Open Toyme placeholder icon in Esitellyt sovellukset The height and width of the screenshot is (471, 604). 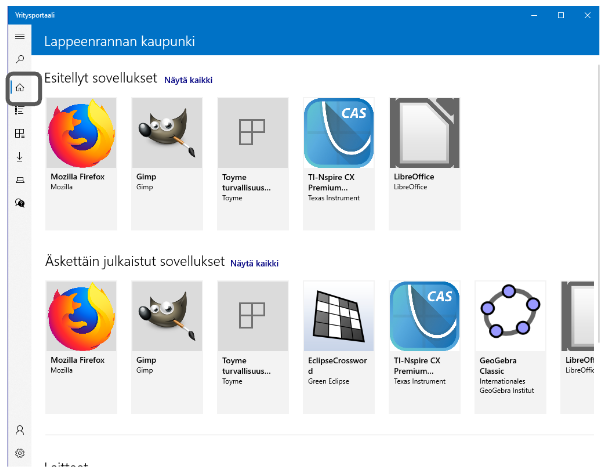point(253,133)
